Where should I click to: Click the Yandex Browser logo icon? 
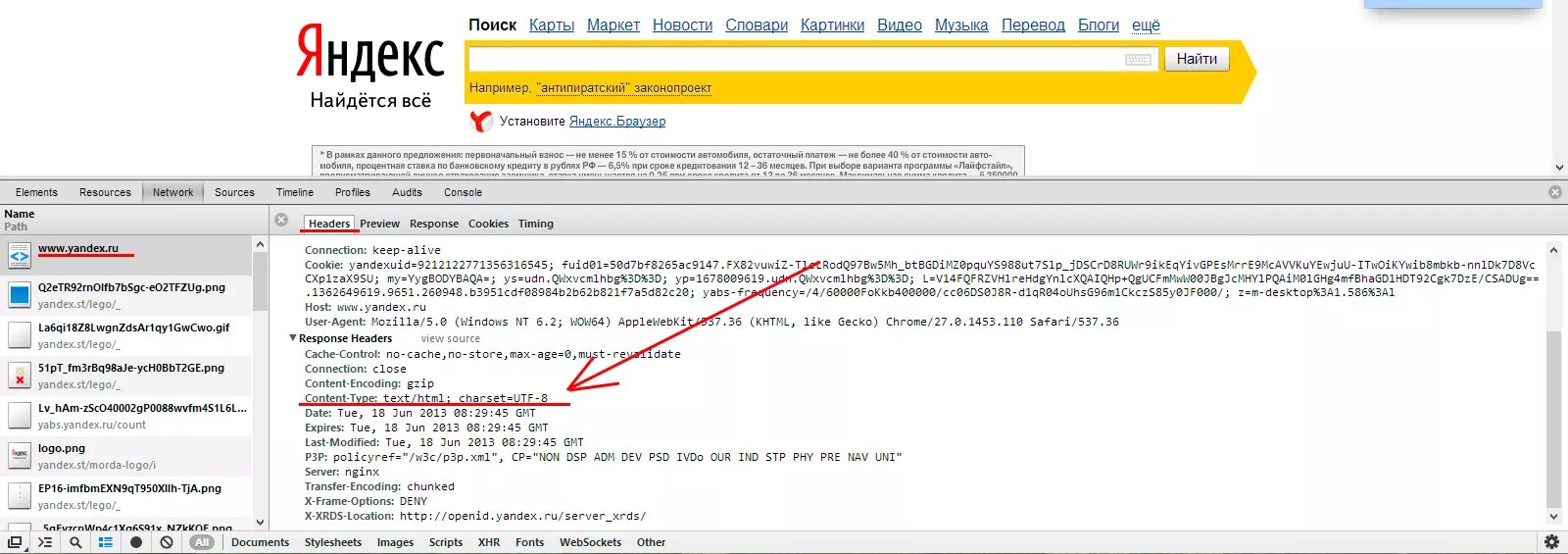click(x=481, y=122)
